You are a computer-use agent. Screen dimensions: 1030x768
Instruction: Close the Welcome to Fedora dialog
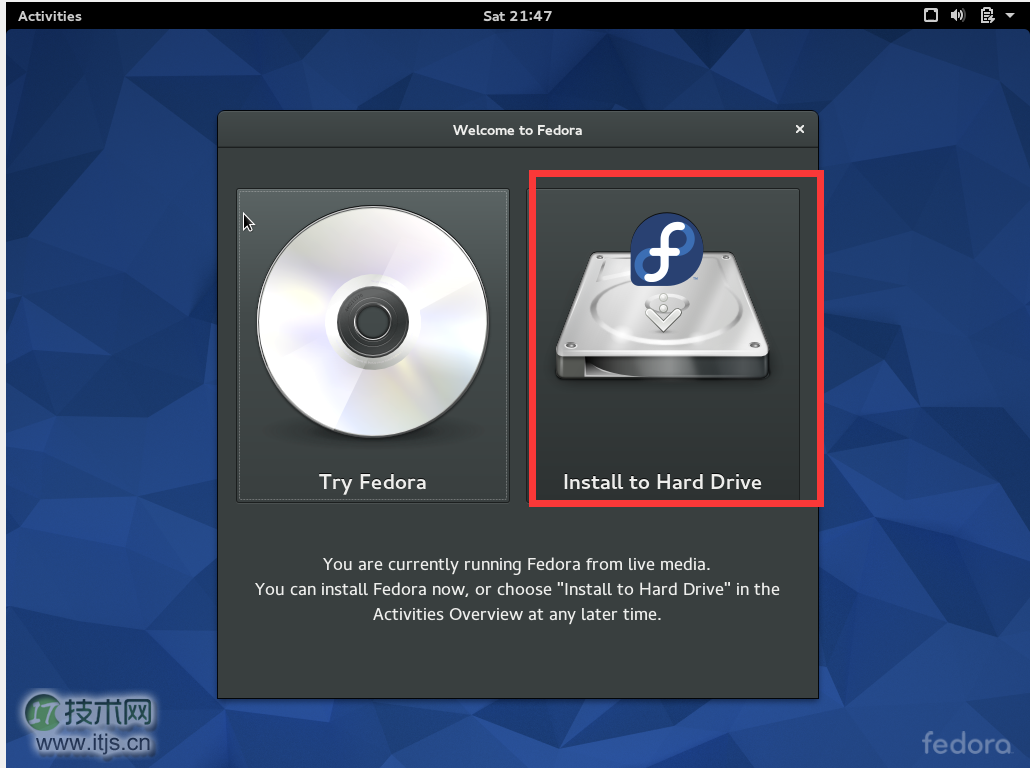(x=799, y=129)
